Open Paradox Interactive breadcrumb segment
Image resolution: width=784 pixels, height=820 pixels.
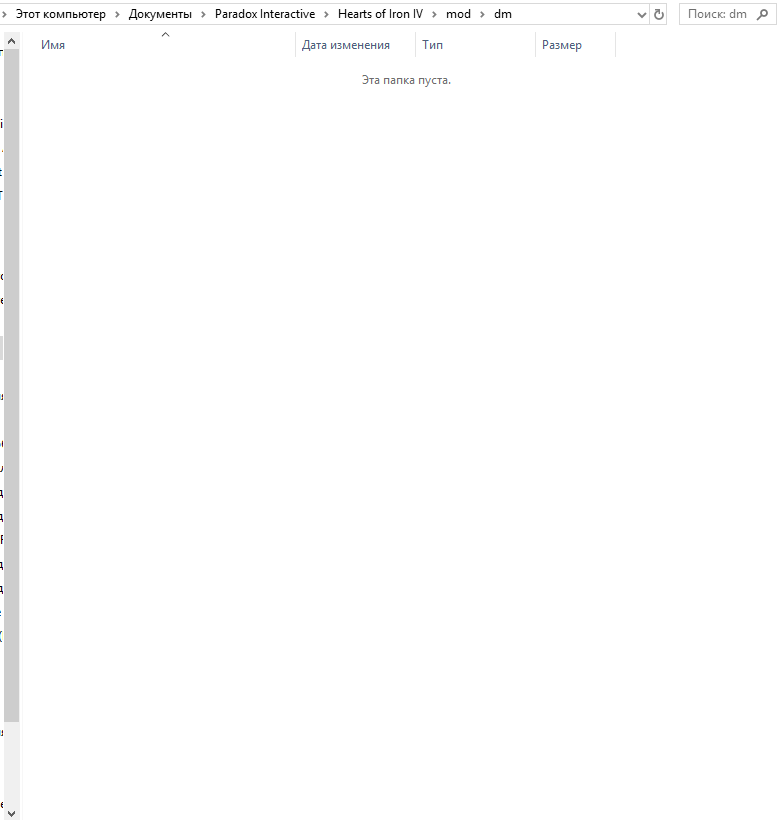point(265,14)
